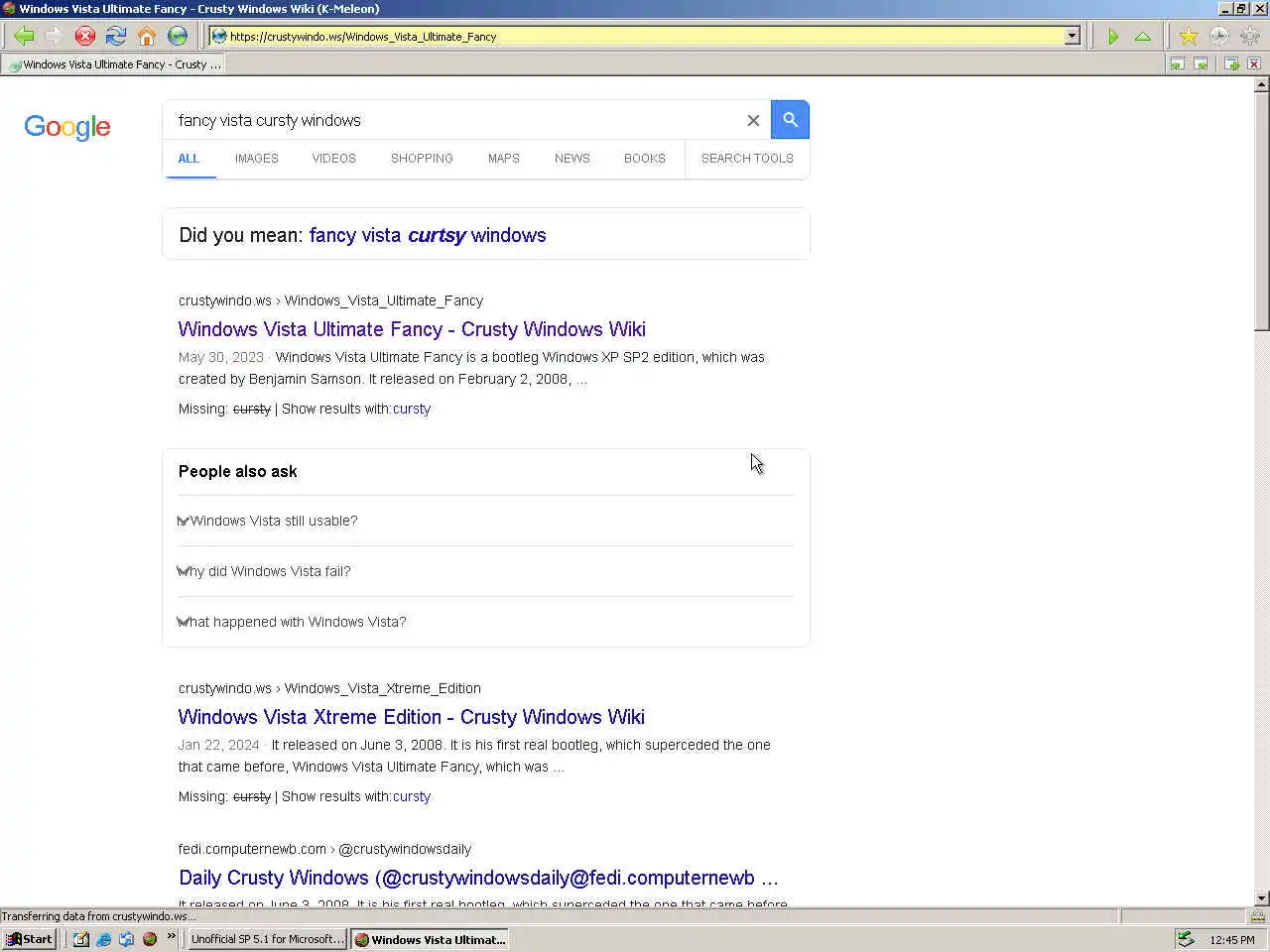Image resolution: width=1270 pixels, height=952 pixels.
Task: Click the 12:45 PM taskbar clock
Action: [x=1232, y=940]
